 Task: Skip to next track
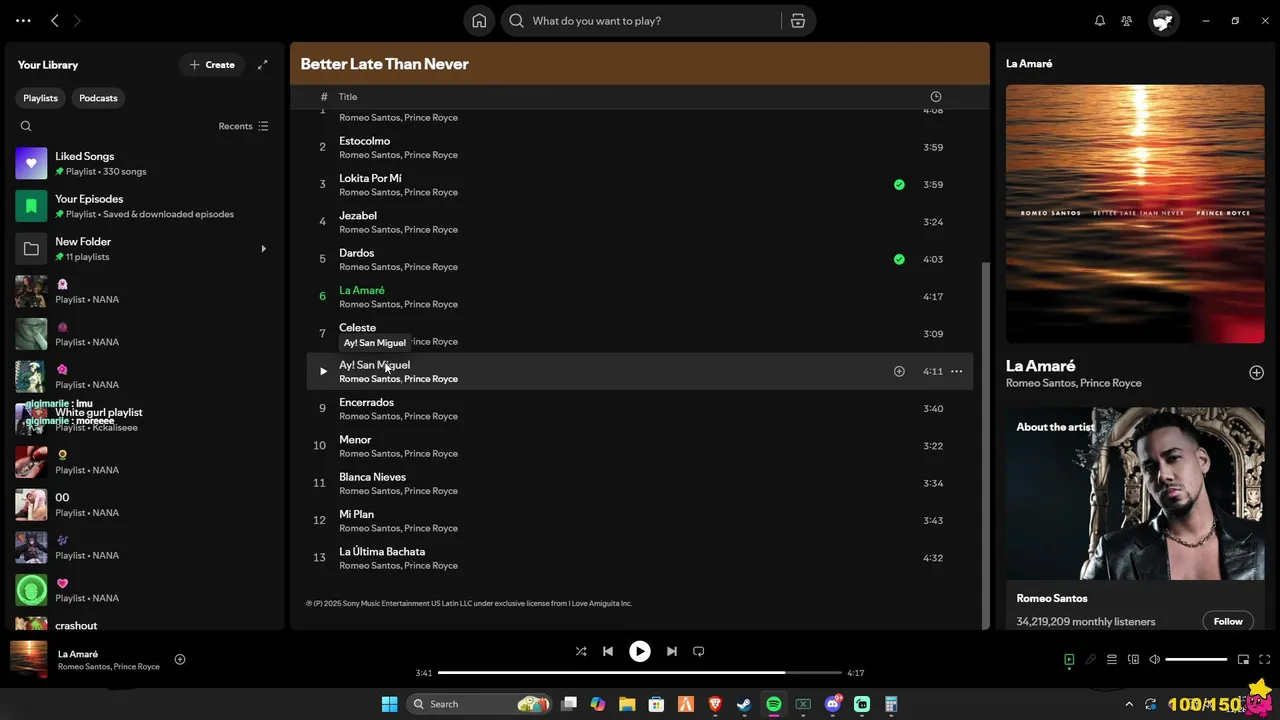point(672,651)
